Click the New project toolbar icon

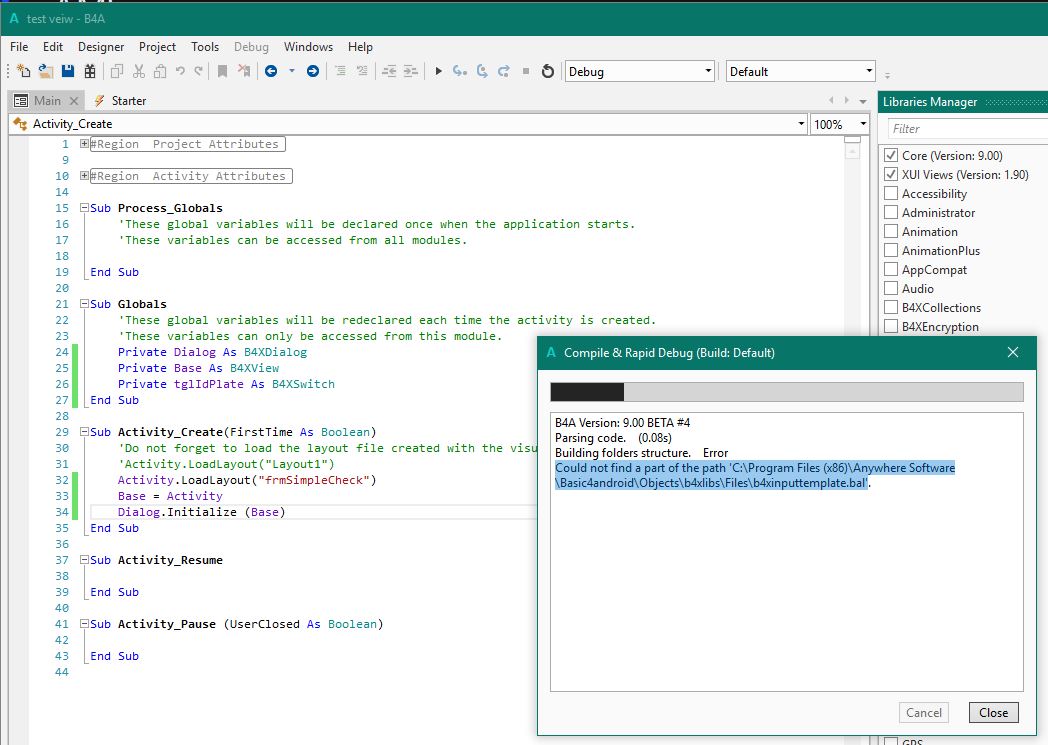coord(23,71)
